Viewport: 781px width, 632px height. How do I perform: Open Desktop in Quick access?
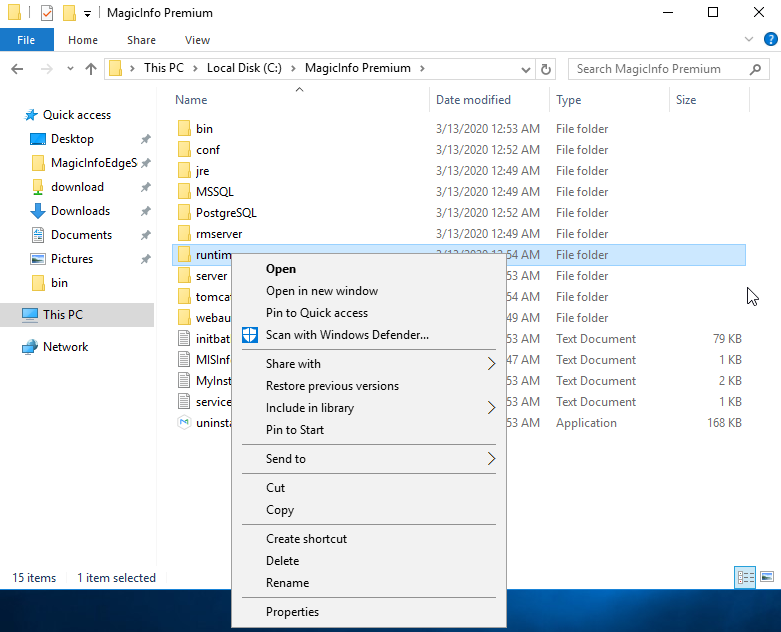pyautogui.click(x=72, y=139)
